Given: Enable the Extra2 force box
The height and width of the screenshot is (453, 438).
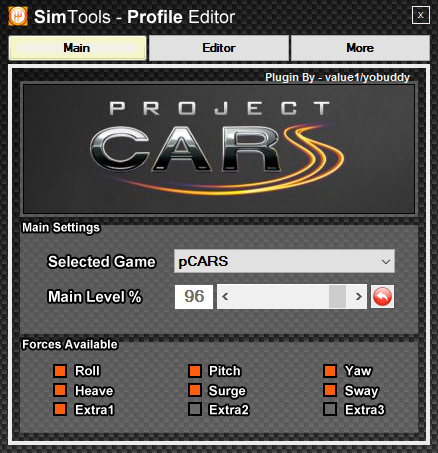Looking at the screenshot, I should 195,409.
